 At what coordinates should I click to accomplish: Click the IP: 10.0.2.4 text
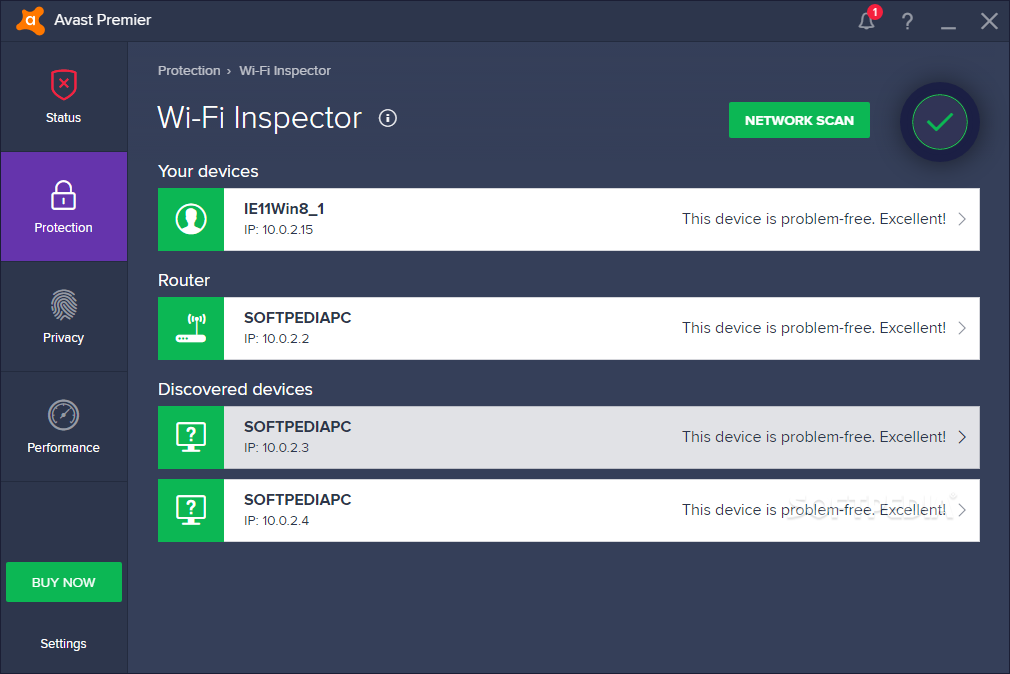[276, 521]
